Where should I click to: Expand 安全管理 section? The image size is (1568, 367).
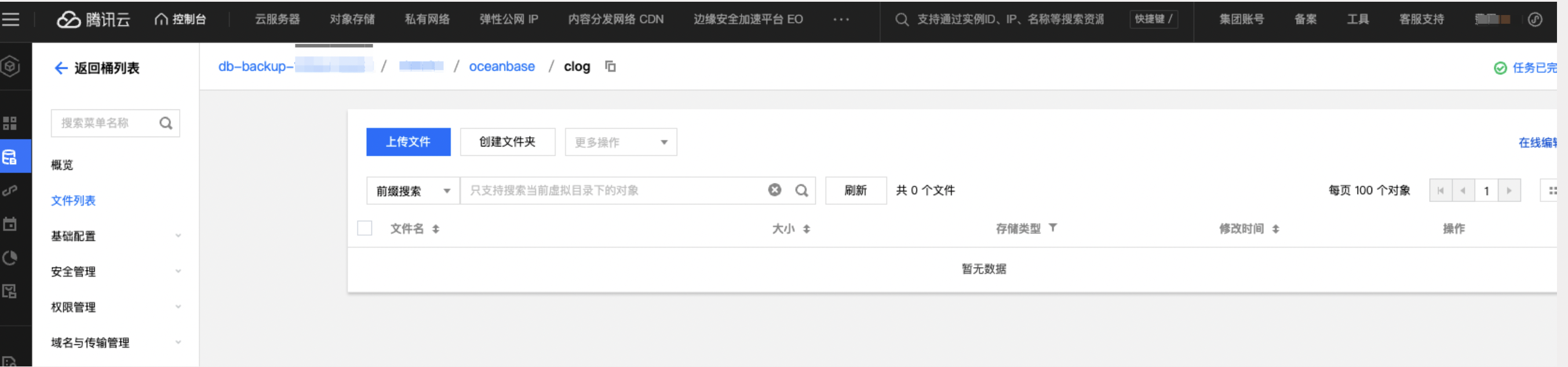click(x=116, y=271)
